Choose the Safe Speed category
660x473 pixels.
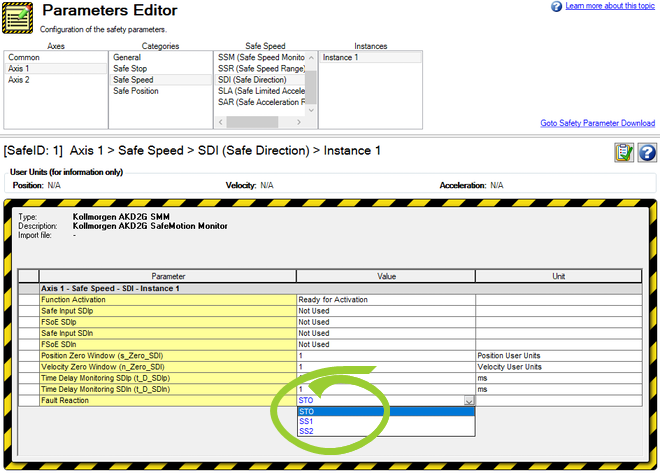tap(160, 80)
